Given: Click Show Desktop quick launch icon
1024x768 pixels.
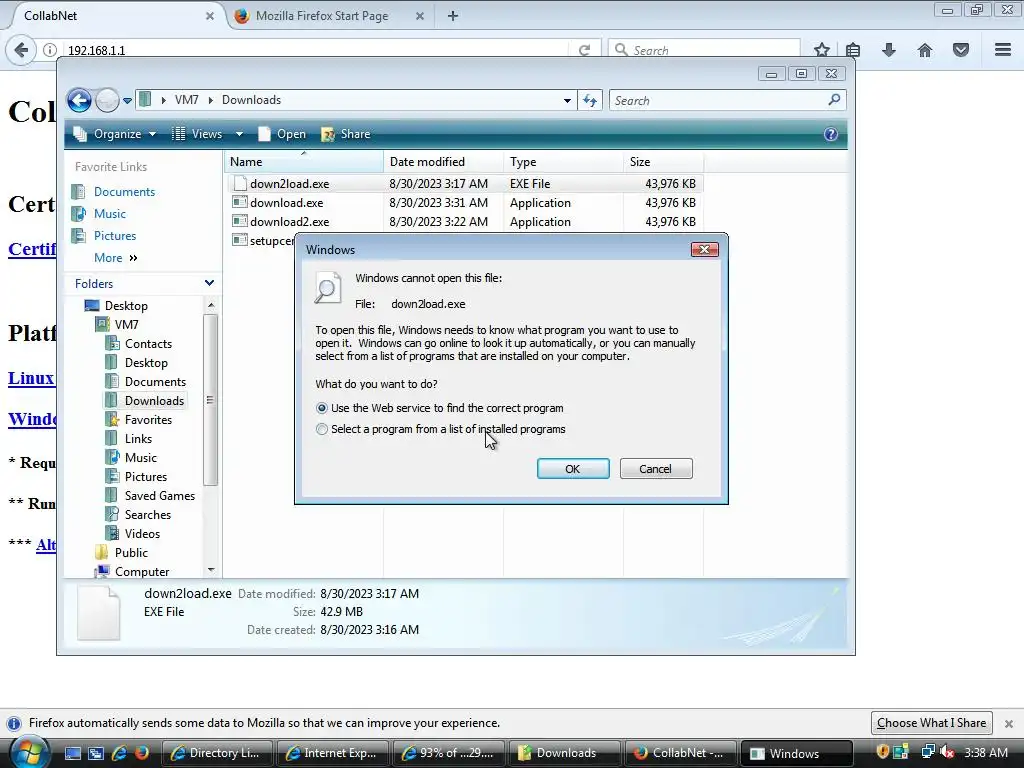Looking at the screenshot, I should pyautogui.click(x=72, y=753).
